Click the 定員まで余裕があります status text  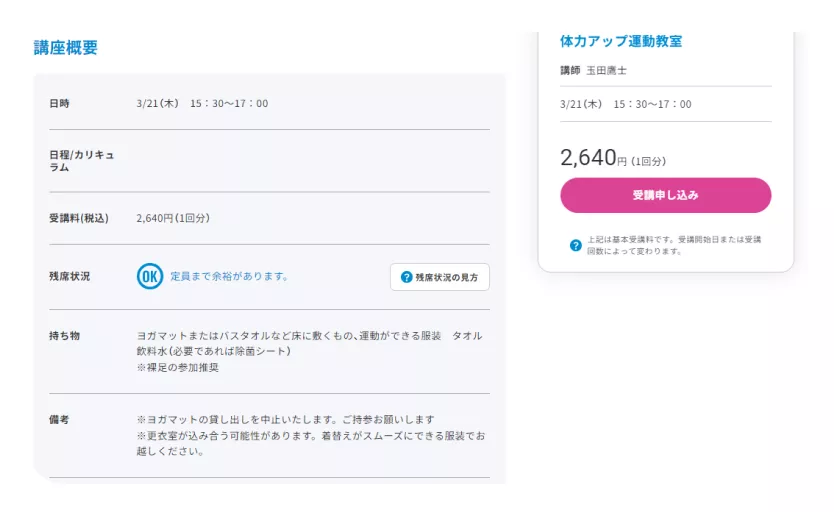coord(229,276)
